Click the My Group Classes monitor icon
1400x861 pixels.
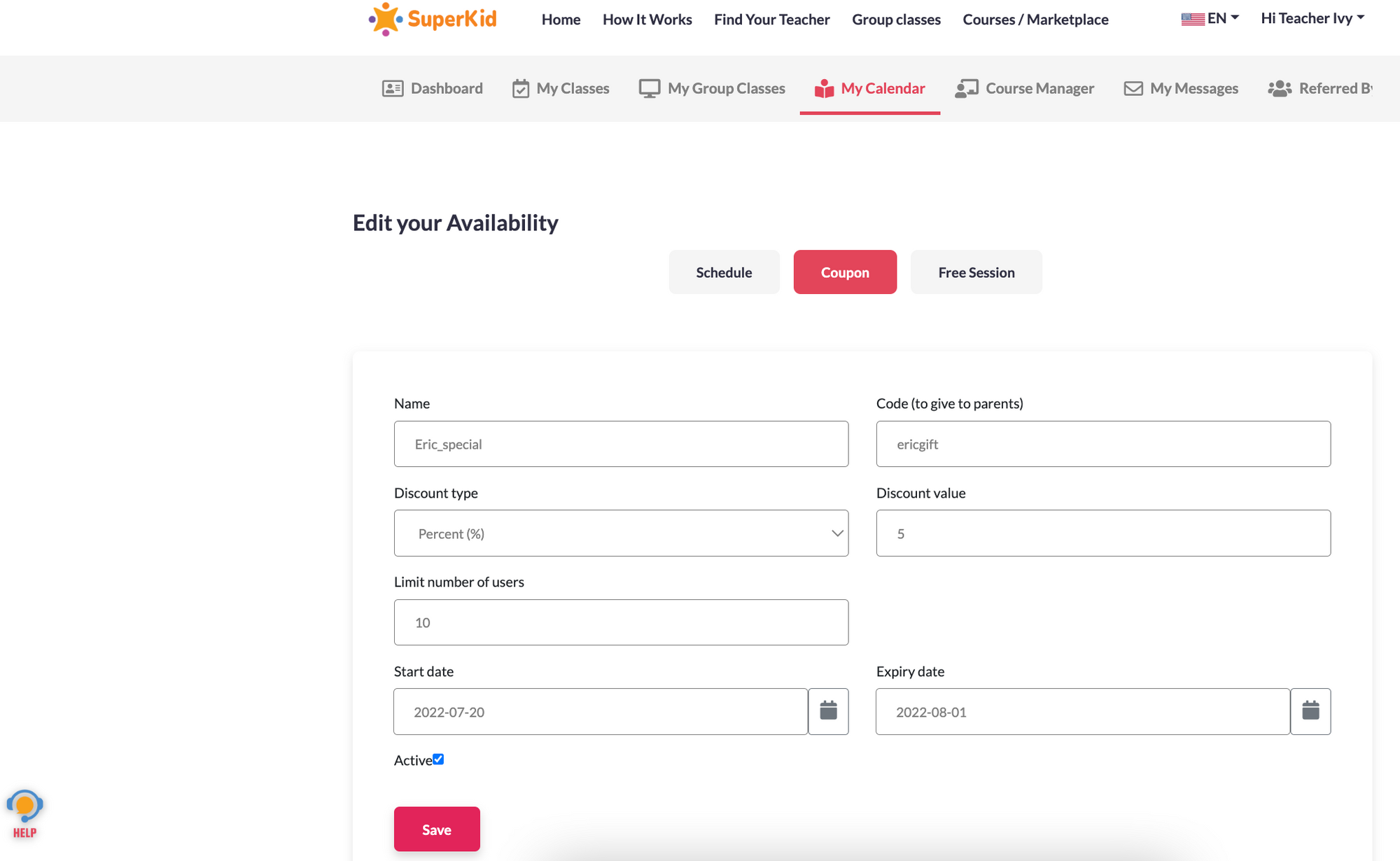pos(650,89)
